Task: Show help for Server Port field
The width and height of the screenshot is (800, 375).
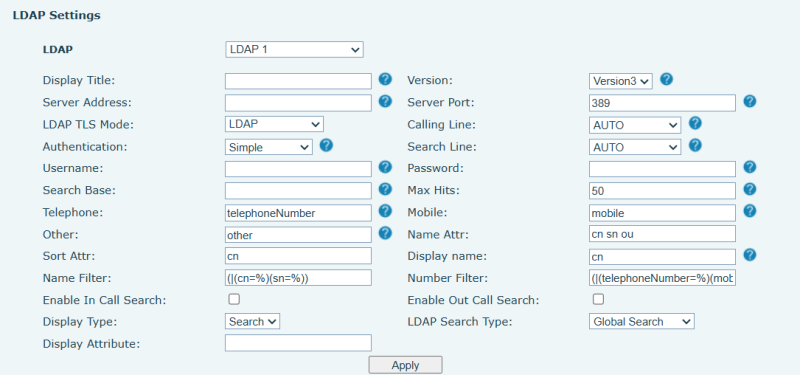Action: 749,101
